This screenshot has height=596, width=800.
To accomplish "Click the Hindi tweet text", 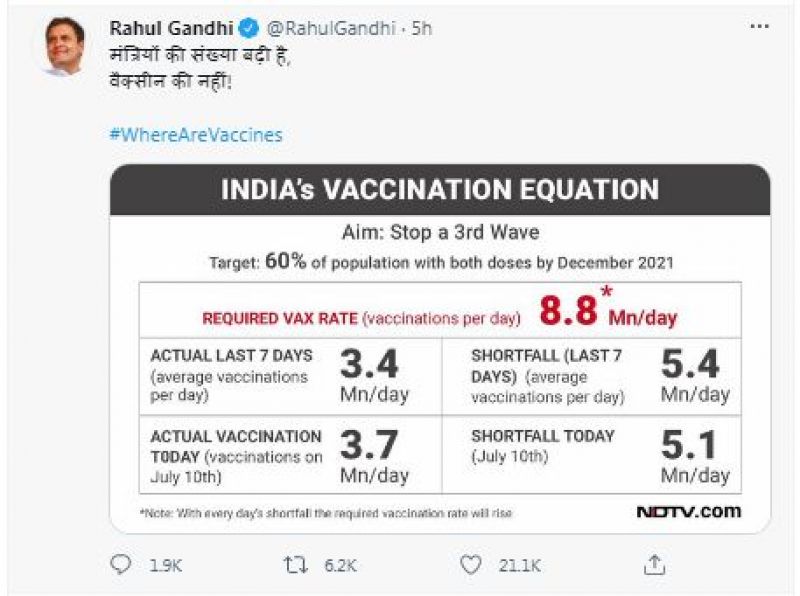I will point(200,70).
